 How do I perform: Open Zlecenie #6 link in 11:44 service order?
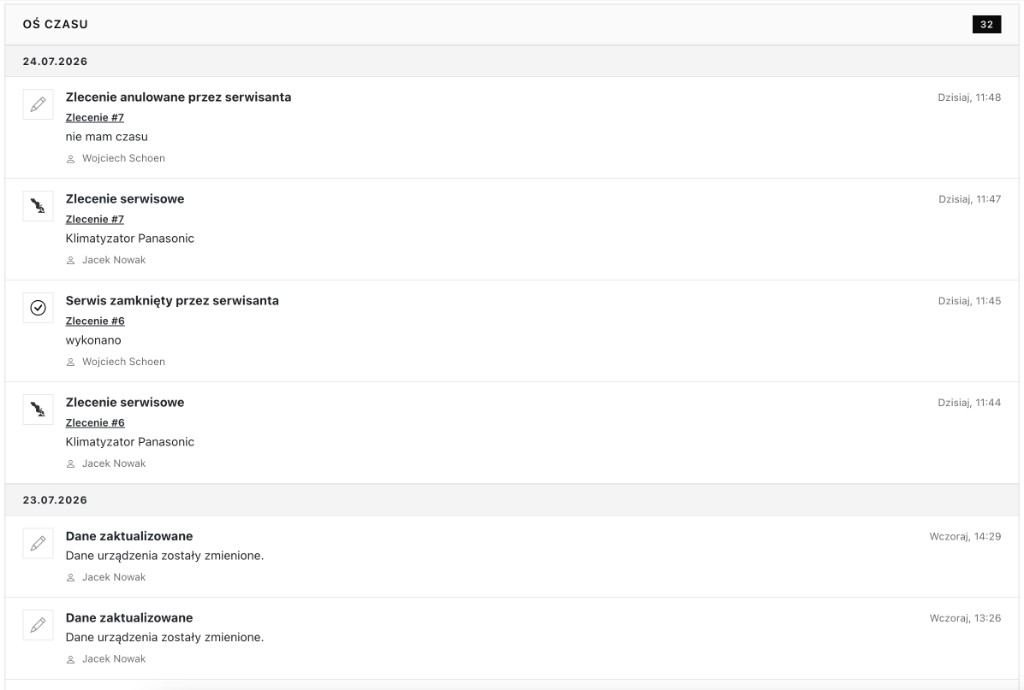pos(95,423)
